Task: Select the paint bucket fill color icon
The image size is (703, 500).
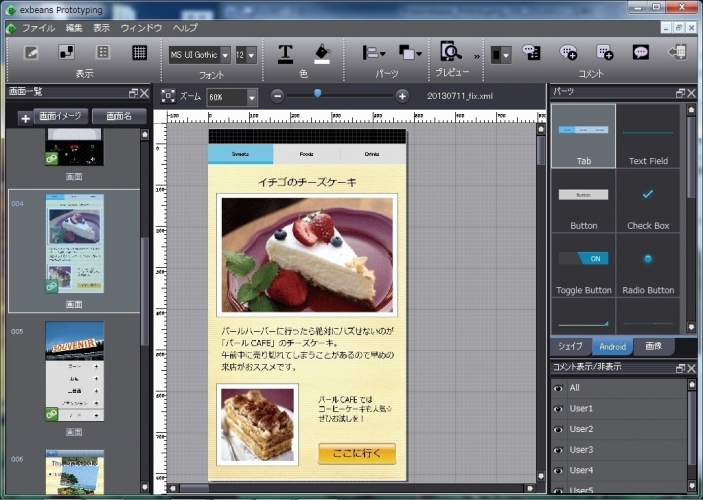Action: (322, 54)
